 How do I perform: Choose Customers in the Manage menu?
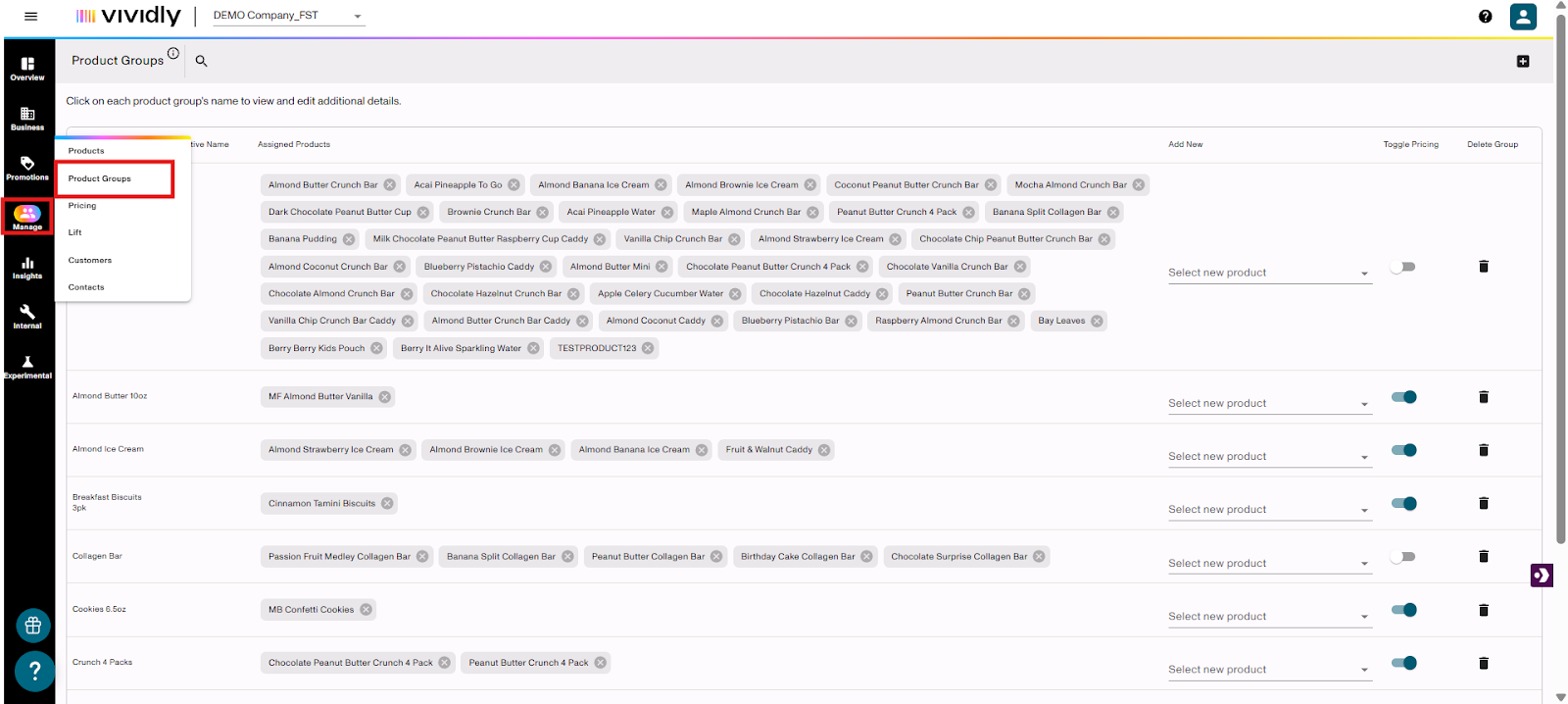(90, 260)
